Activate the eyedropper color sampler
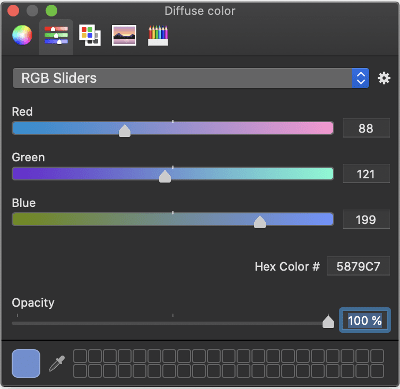The height and width of the screenshot is (389, 400). point(57,363)
